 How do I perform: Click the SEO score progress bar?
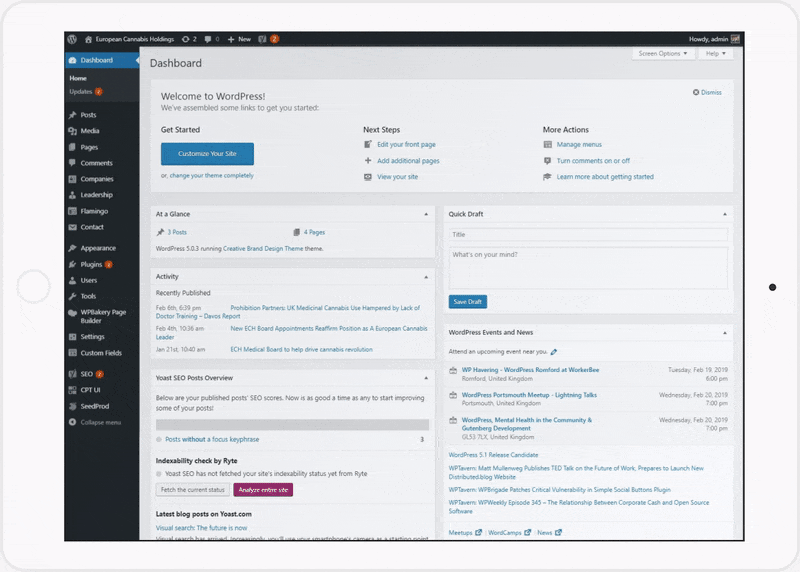coord(292,425)
